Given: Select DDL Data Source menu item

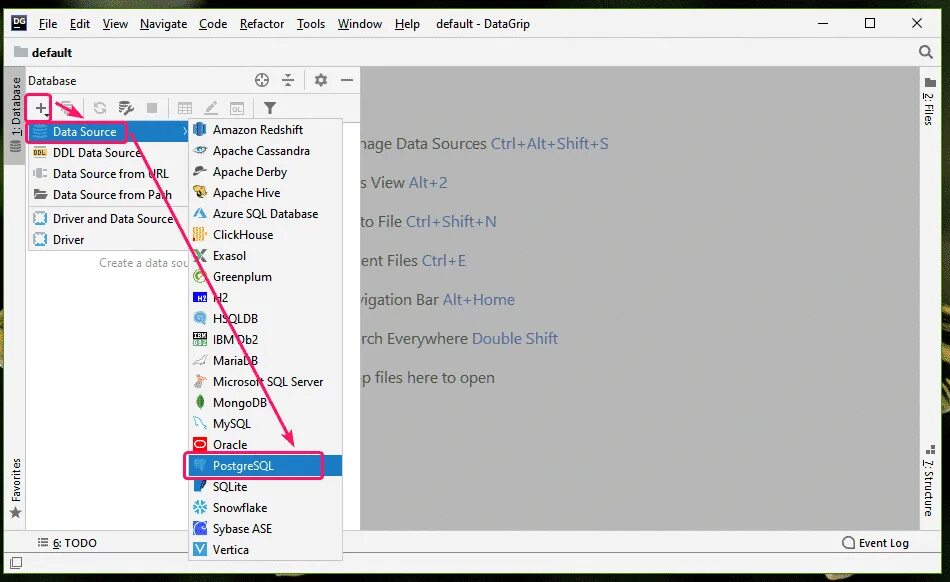Looking at the screenshot, I should pyautogui.click(x=109, y=153).
